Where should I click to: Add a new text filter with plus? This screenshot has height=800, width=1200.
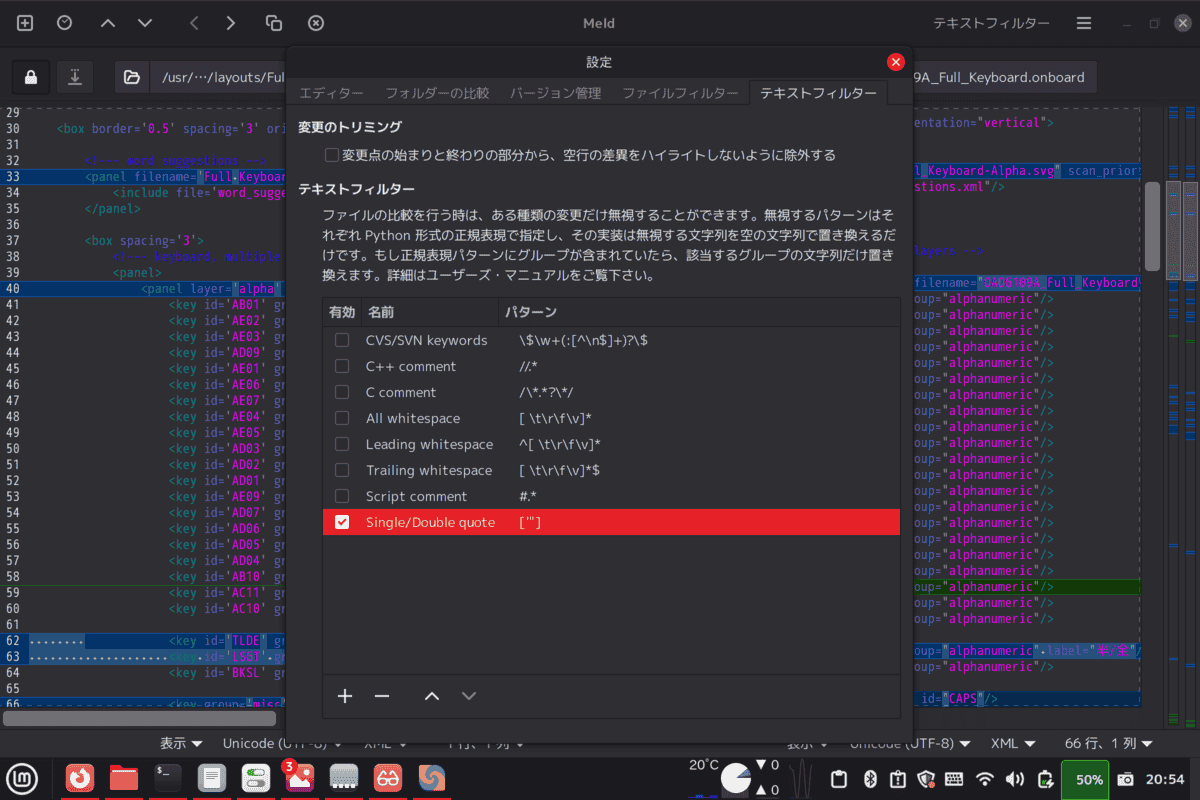click(345, 696)
